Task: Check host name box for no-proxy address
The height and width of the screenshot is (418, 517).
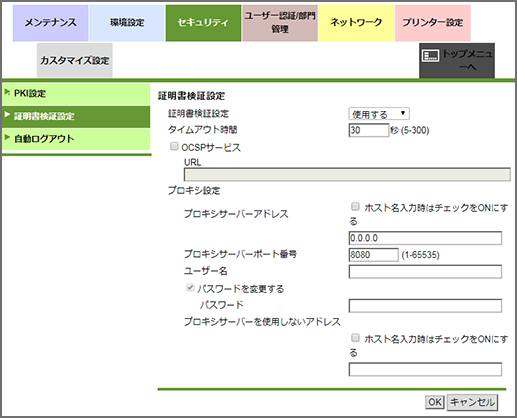Action: (355, 338)
